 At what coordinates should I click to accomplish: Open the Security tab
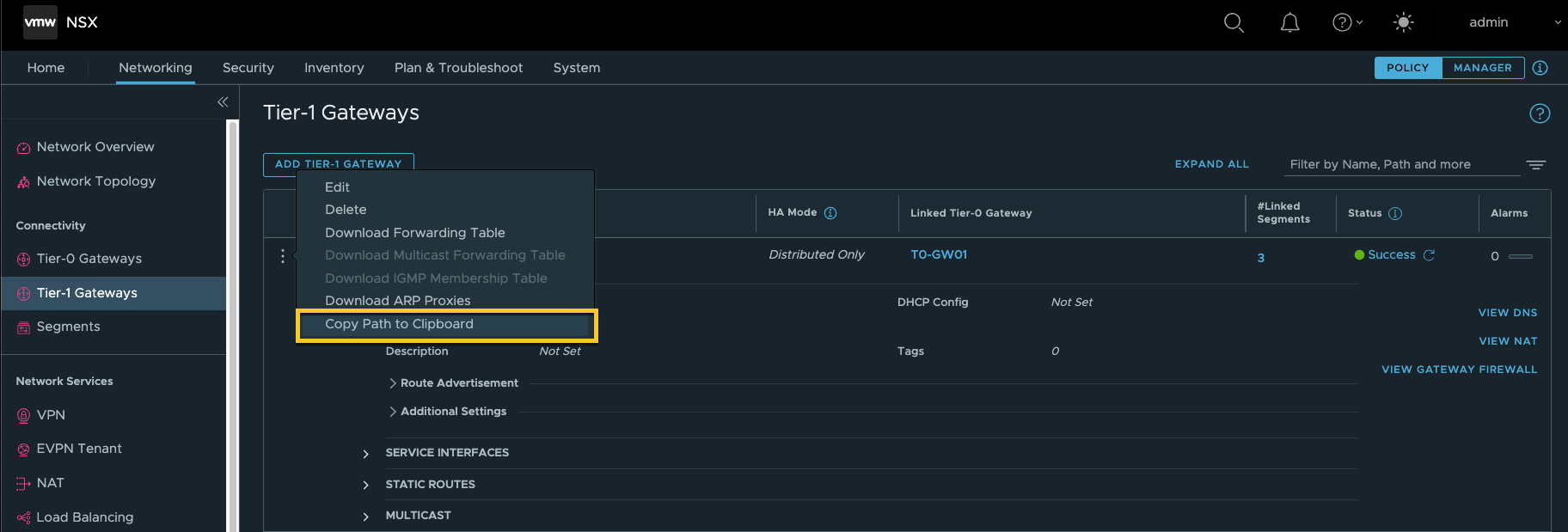click(248, 68)
